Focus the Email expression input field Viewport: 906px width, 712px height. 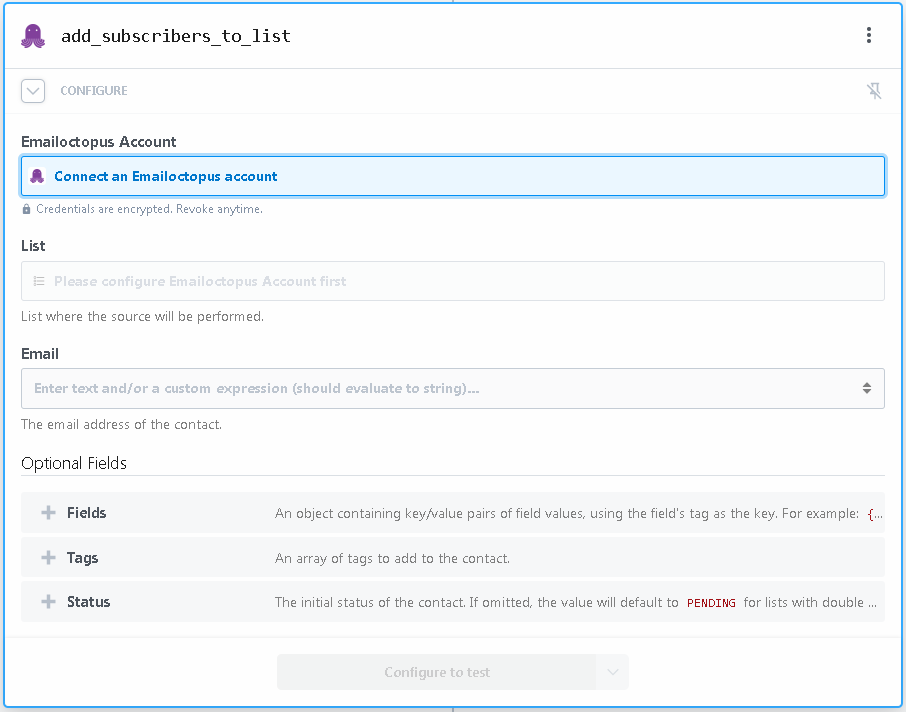coord(452,388)
